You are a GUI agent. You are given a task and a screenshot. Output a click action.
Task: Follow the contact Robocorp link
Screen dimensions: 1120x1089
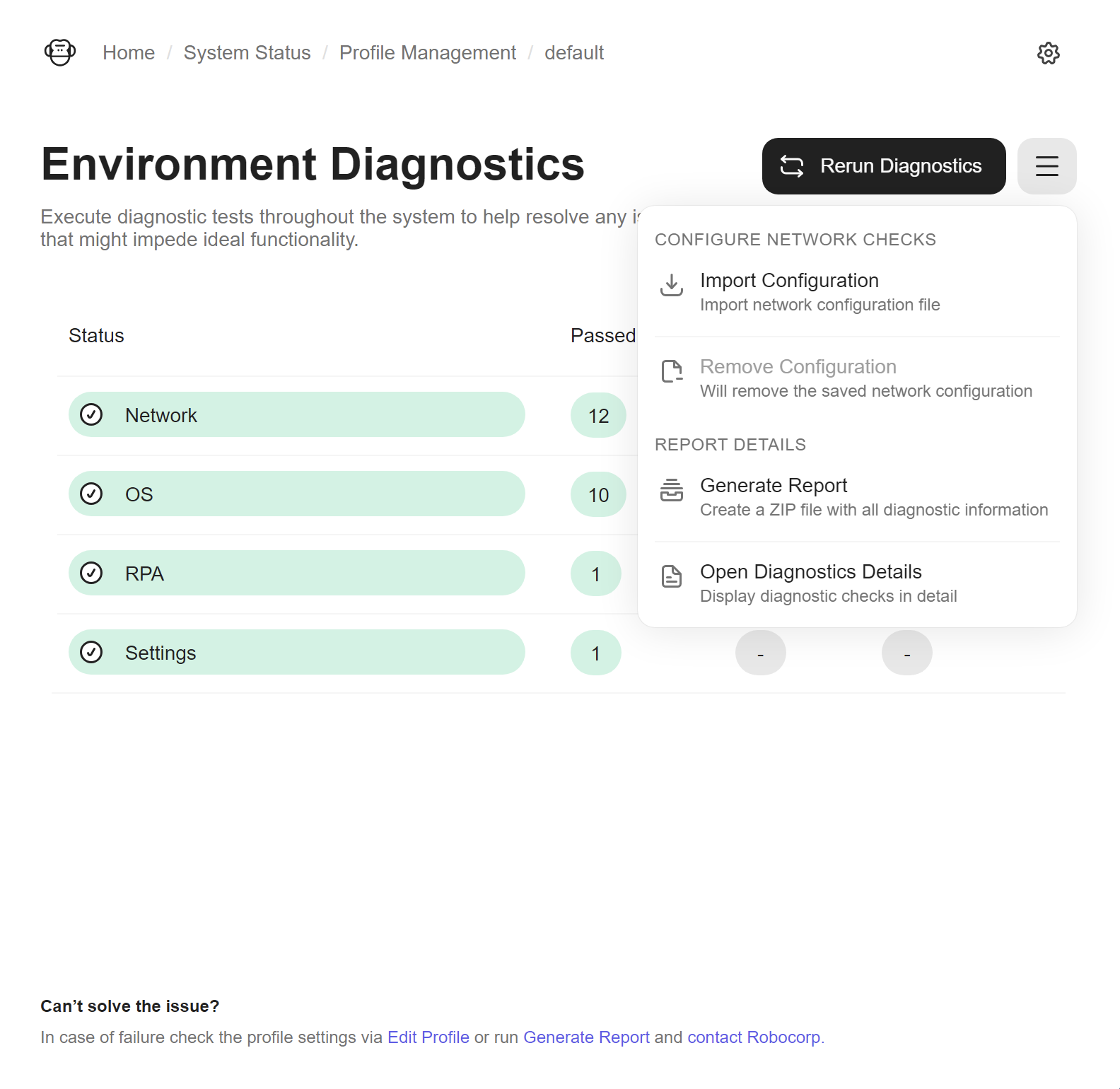click(754, 1037)
